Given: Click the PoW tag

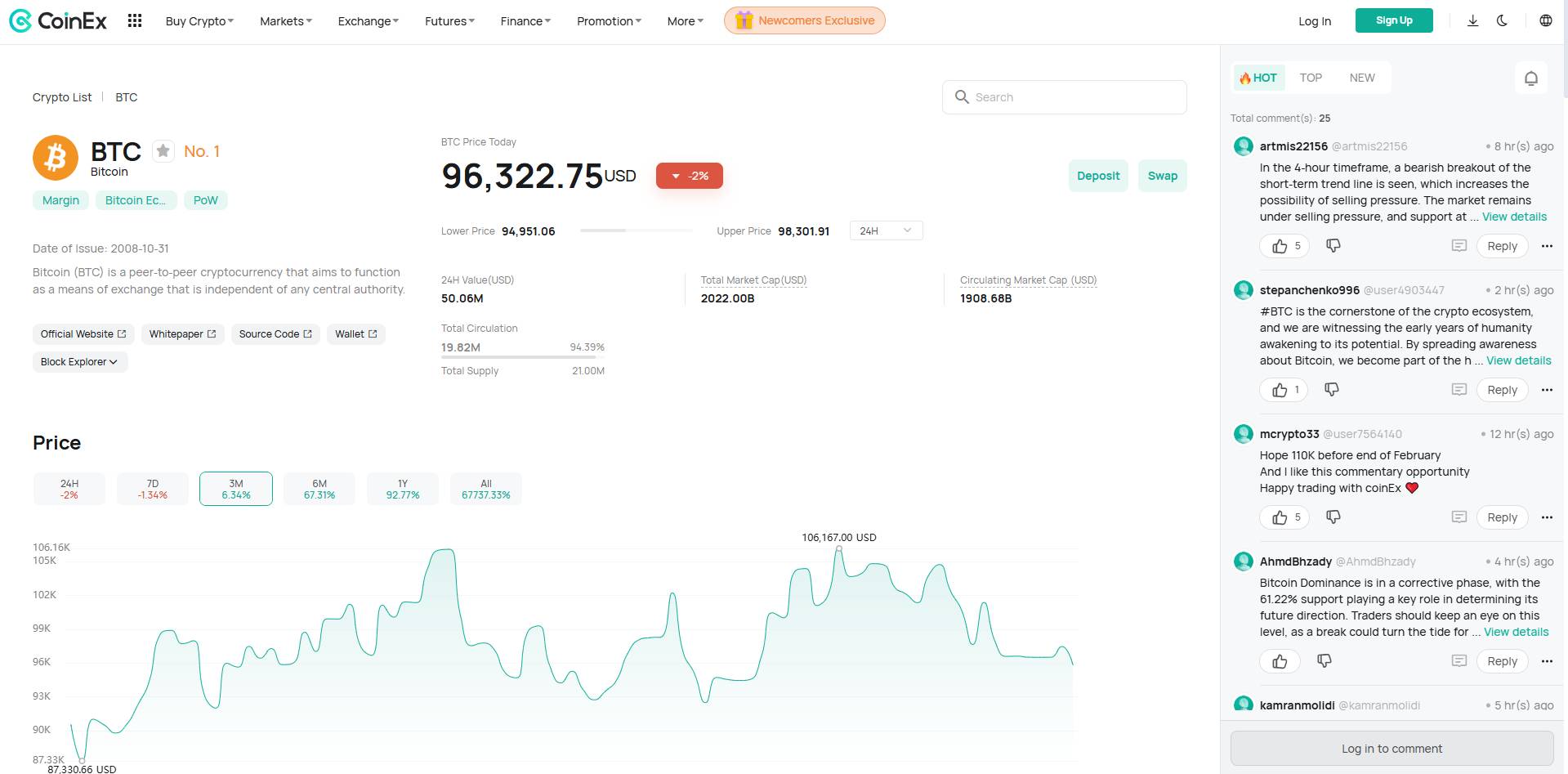Looking at the screenshot, I should tap(206, 200).
